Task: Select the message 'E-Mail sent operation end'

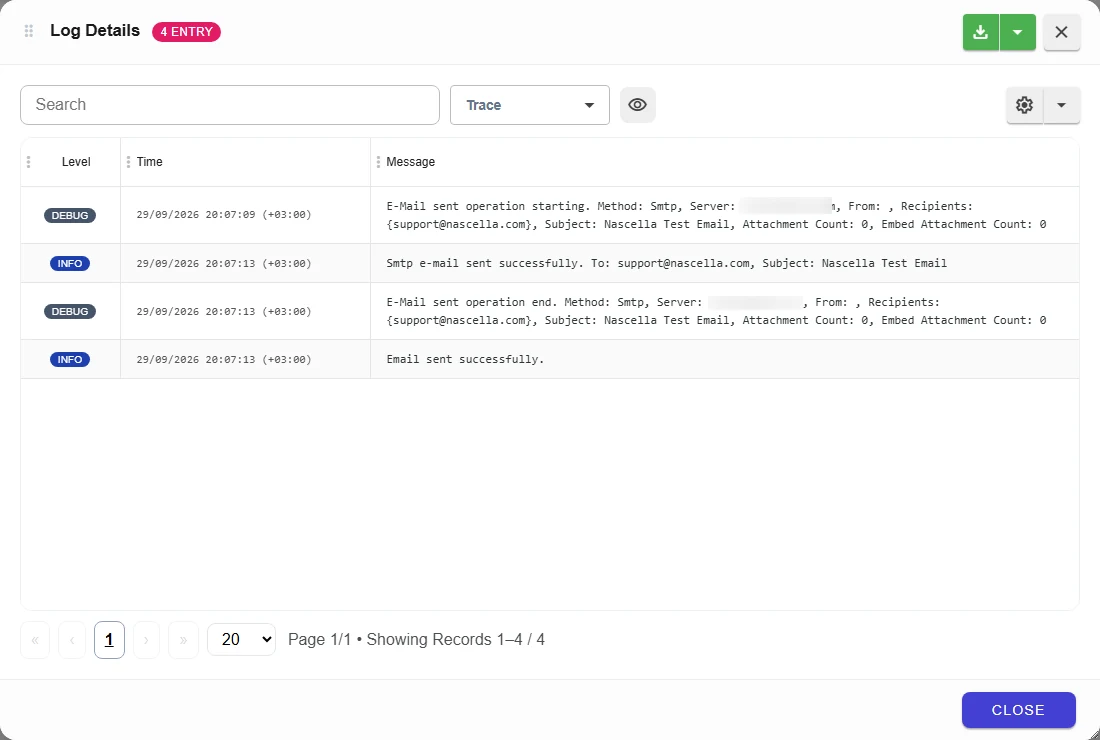Action: 716,311
